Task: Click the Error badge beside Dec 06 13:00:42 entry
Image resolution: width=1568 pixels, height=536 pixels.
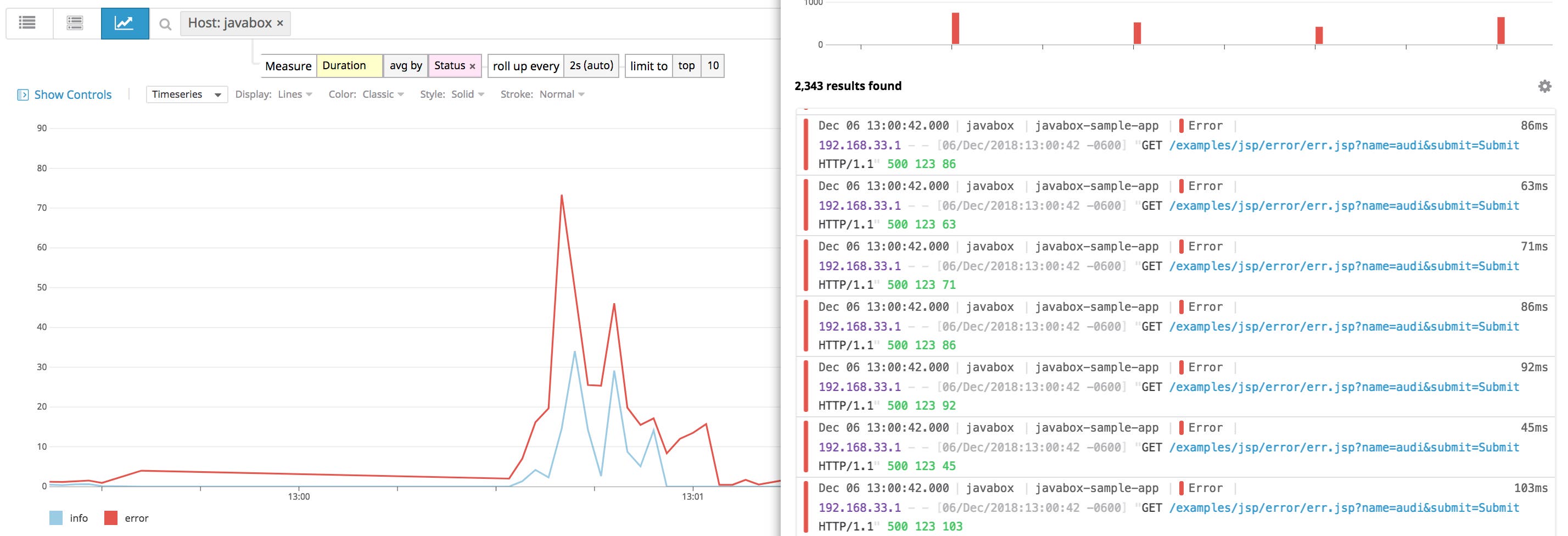Action: [x=1204, y=125]
